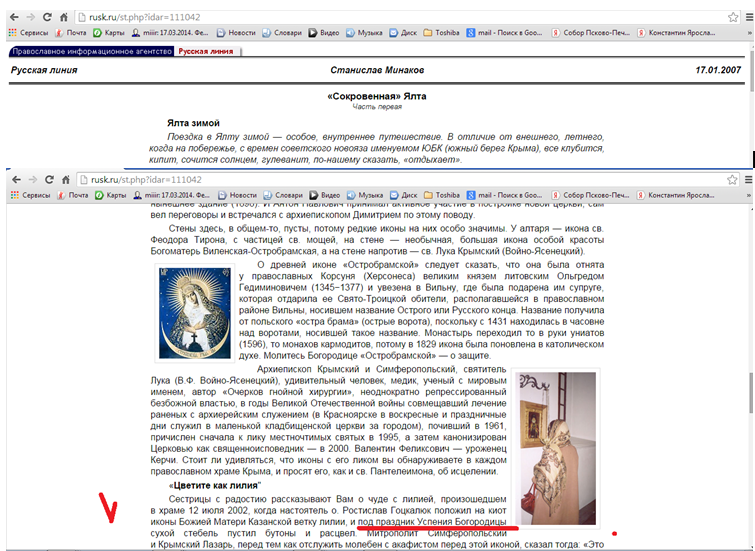Click the lower window vertical scrollbar thumb
The width and height of the screenshot is (755, 551).
752,393
